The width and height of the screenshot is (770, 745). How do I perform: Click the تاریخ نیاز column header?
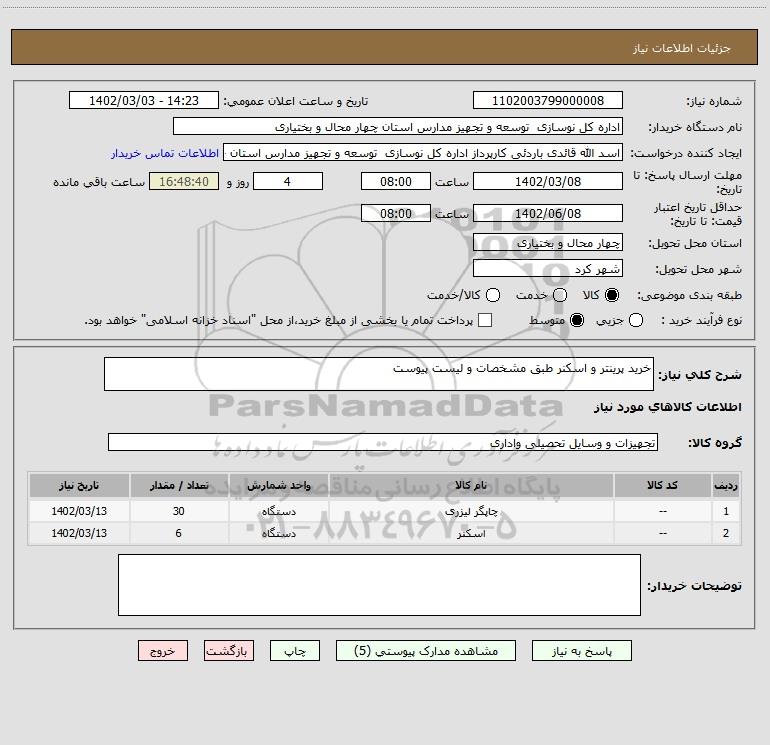pos(79,485)
